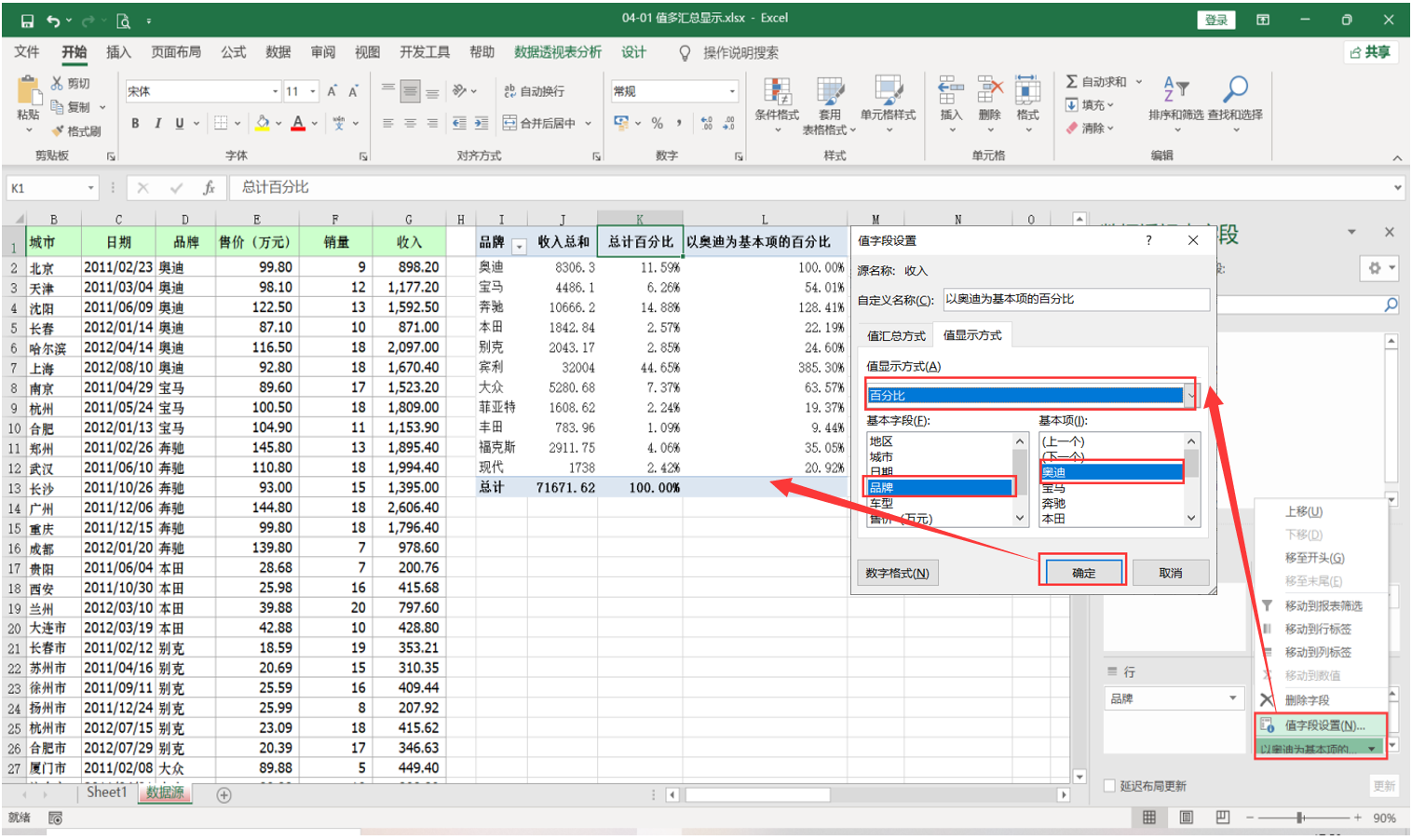
Task: Open Conditional Formatting 条件格式
Action: (x=777, y=105)
